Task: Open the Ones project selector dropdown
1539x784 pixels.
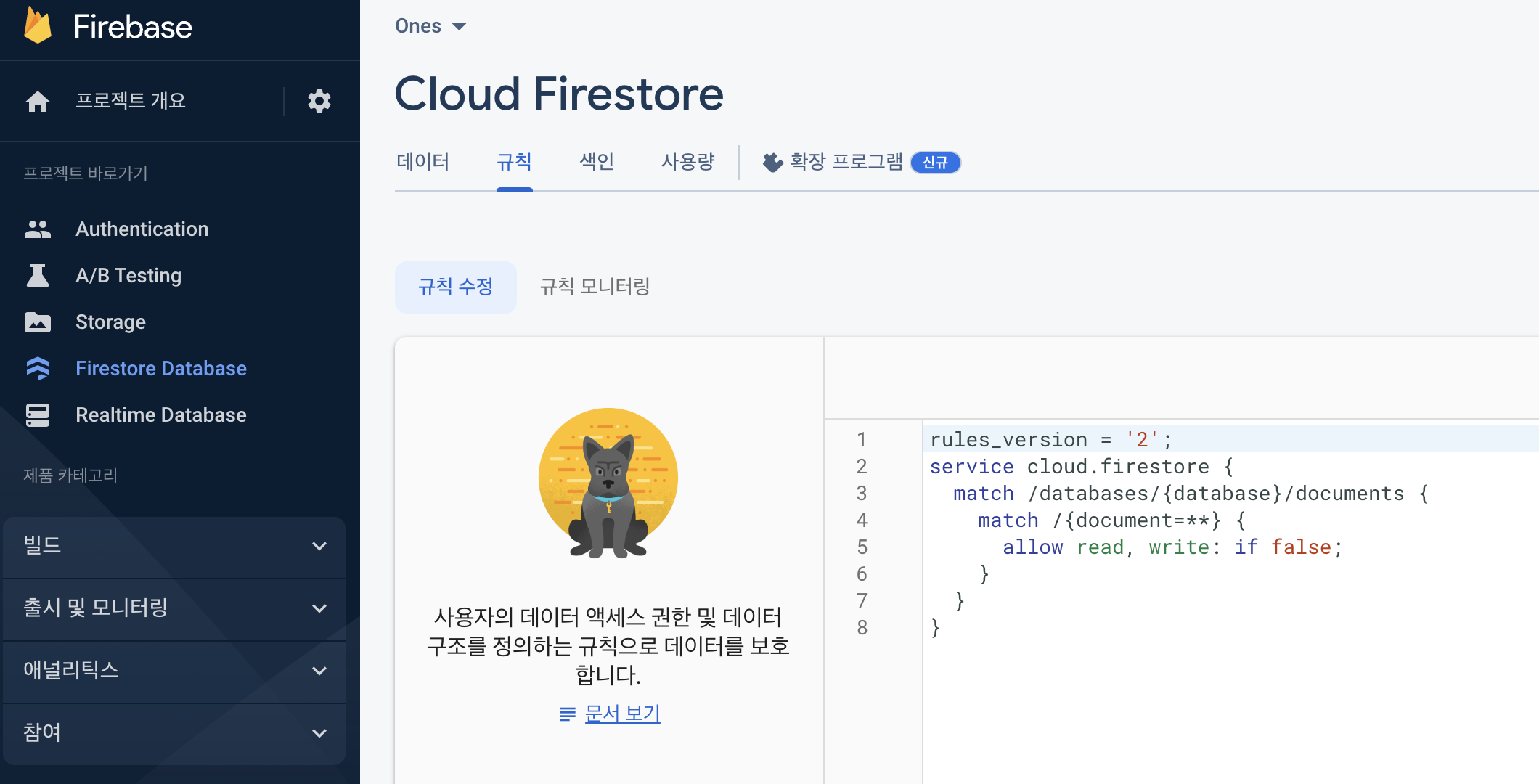Action: [x=430, y=27]
